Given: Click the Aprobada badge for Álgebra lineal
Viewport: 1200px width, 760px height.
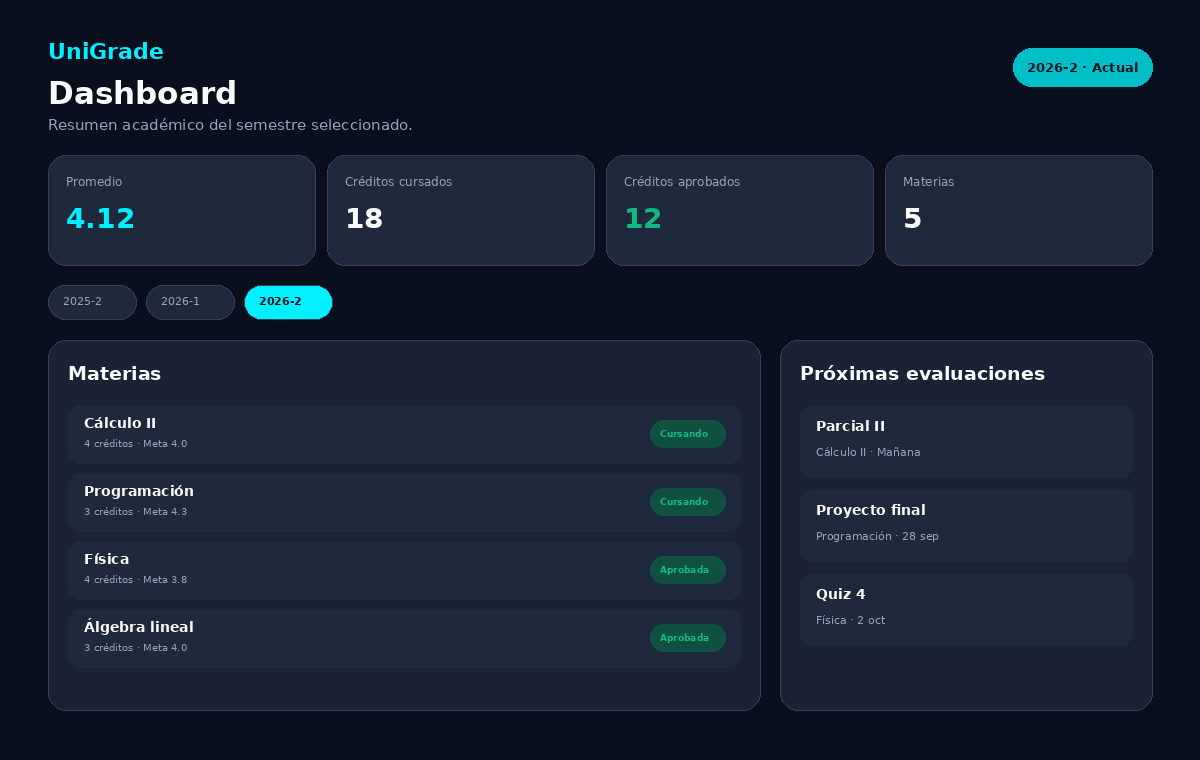Looking at the screenshot, I should (x=688, y=638).
